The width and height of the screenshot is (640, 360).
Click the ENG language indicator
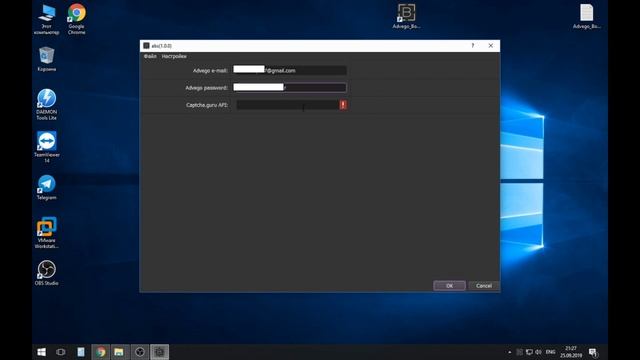tap(550, 352)
